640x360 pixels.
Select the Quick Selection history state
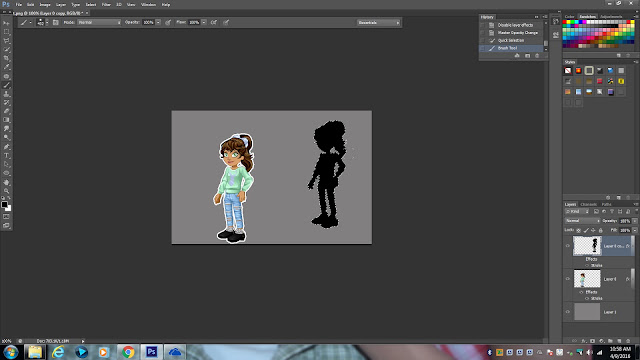[511, 40]
